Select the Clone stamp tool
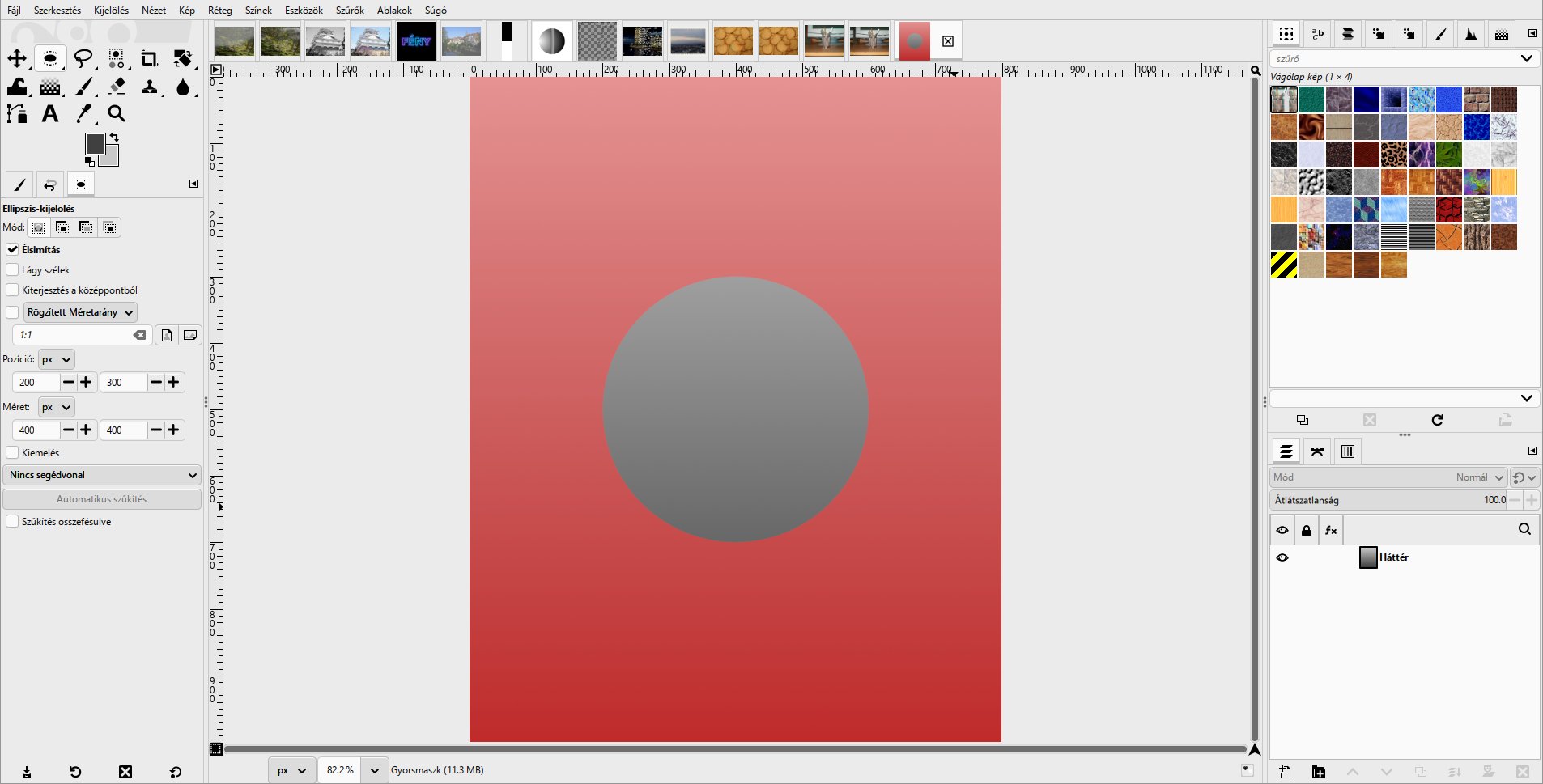 (x=150, y=87)
